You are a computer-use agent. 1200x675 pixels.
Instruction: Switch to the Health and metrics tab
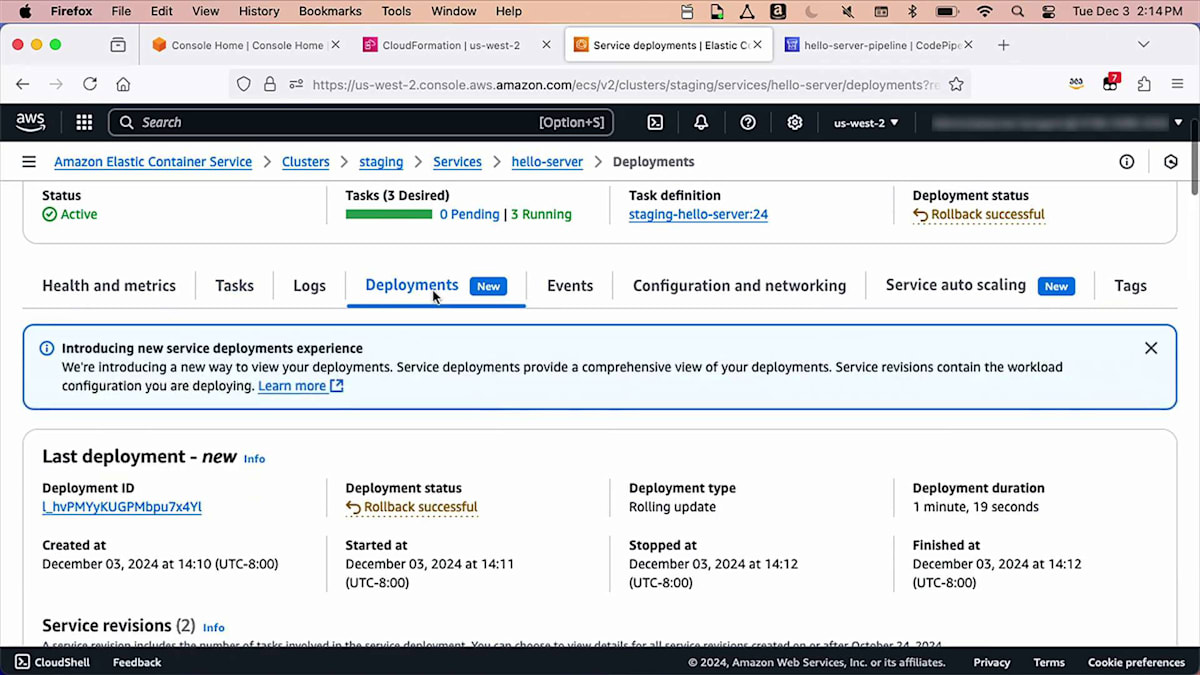point(109,285)
